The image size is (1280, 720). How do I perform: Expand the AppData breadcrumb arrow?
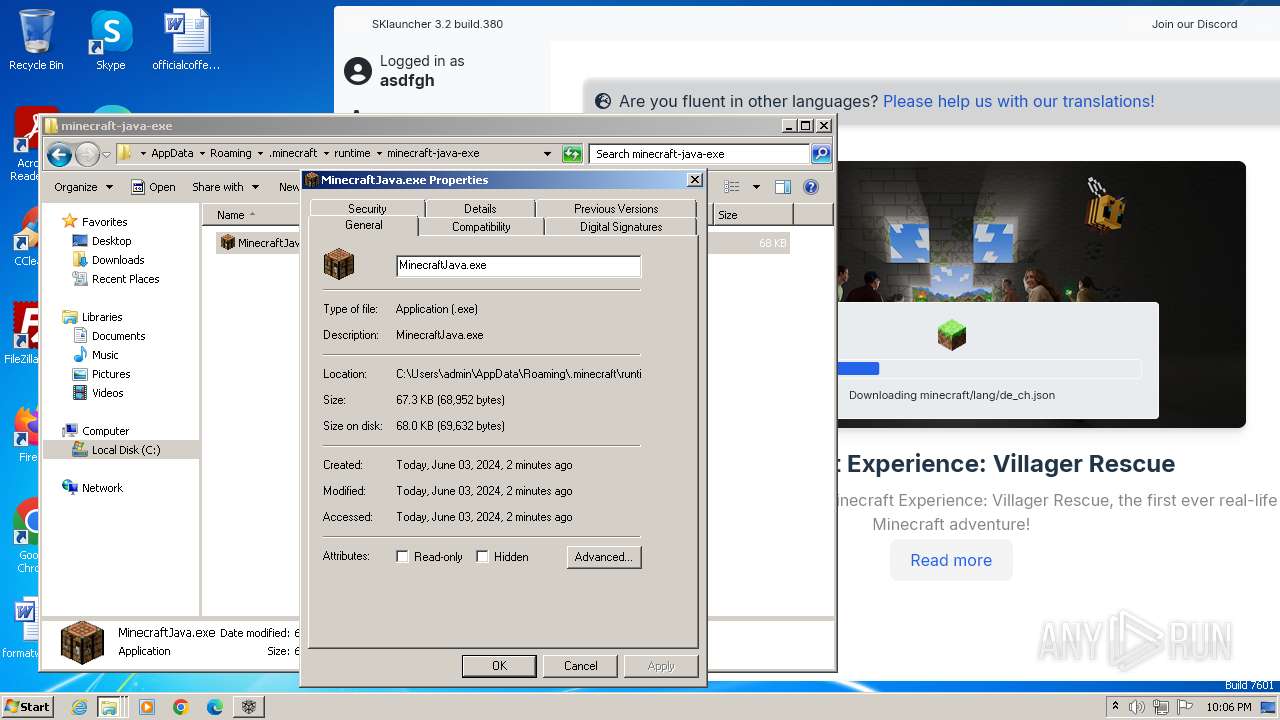point(202,154)
